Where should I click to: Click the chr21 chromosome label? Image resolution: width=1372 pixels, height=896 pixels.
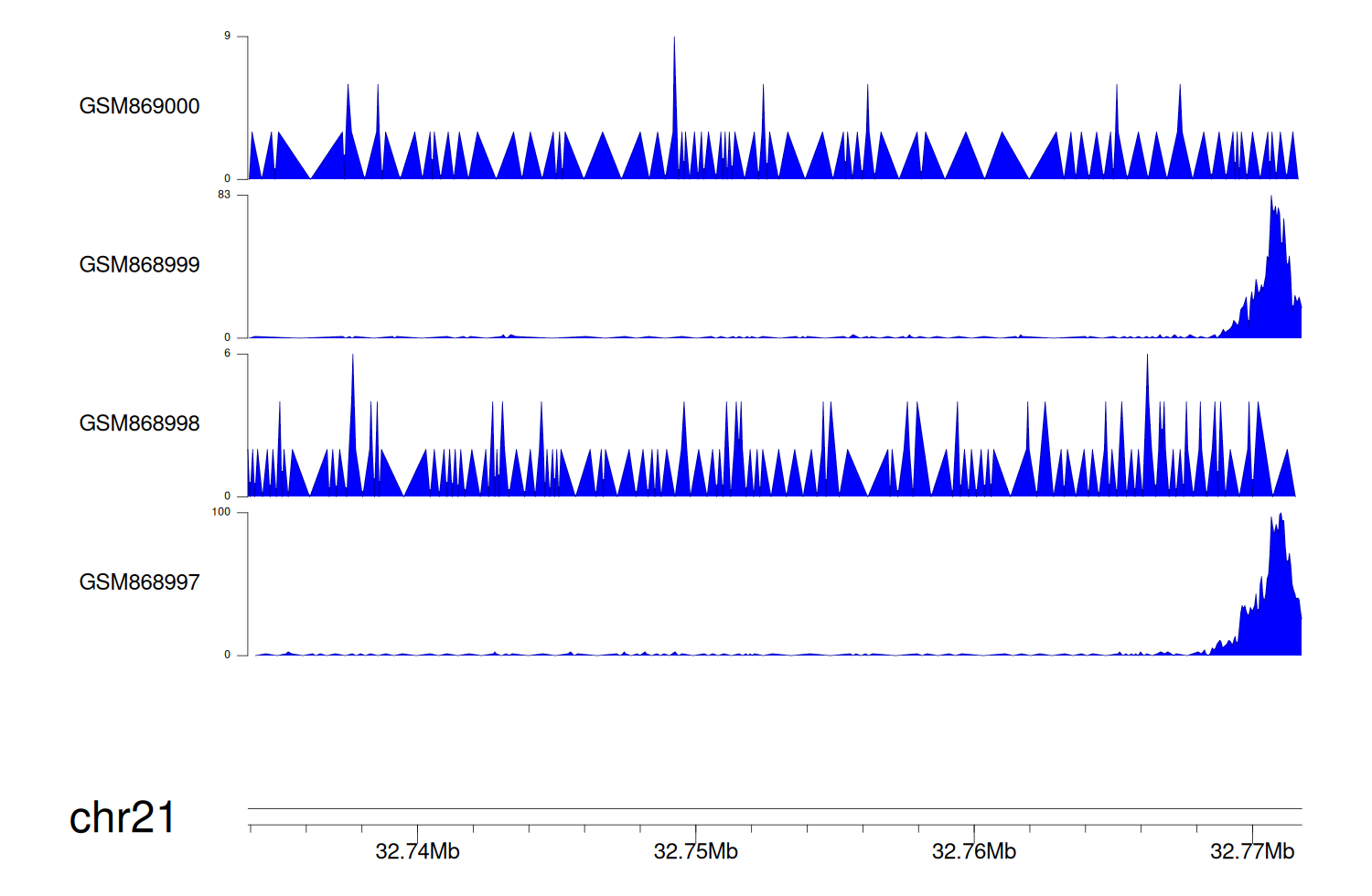tap(122, 817)
